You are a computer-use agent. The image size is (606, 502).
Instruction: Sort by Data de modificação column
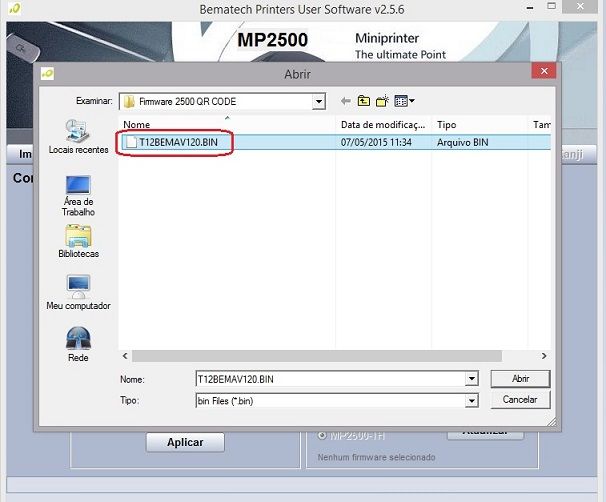coord(384,125)
